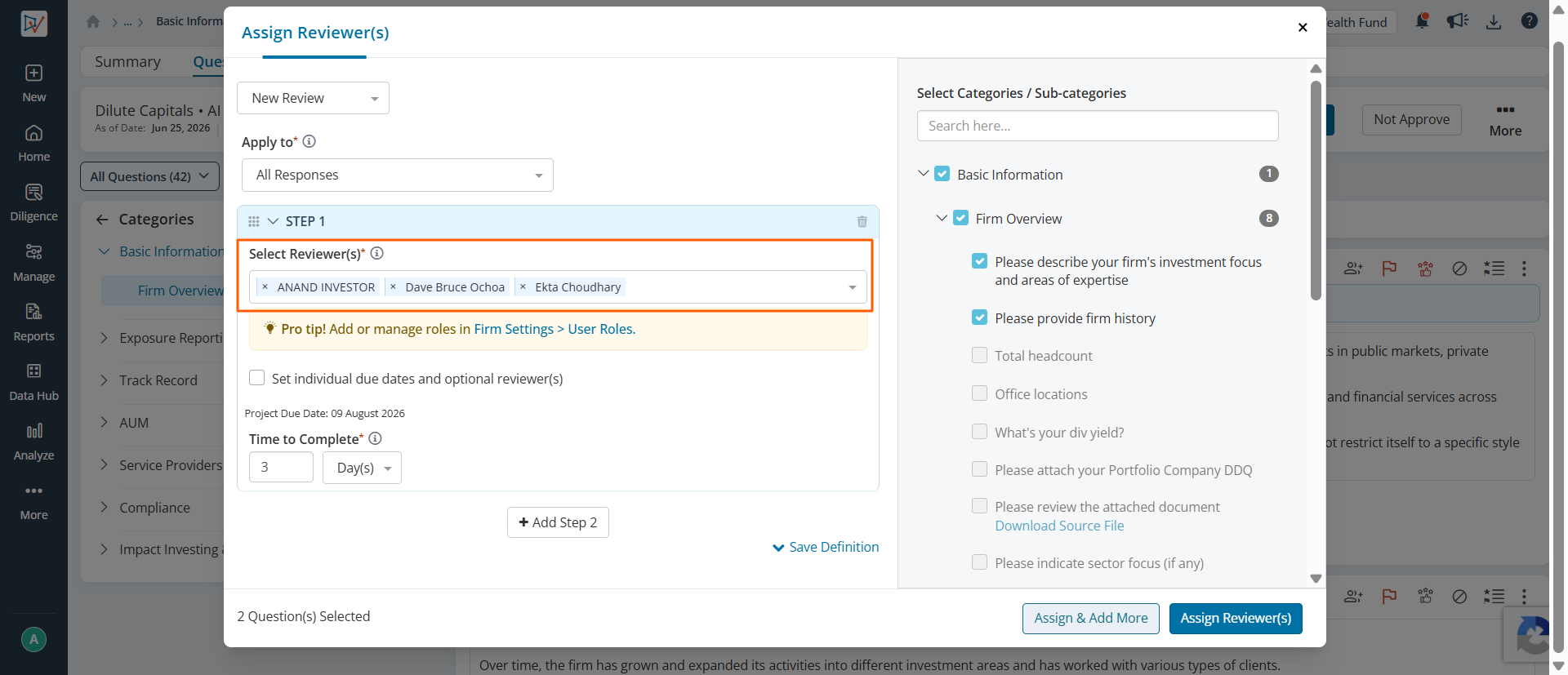Screen dimensions: 1568x675
Task: Switch to the Summary tab
Action: pos(127,61)
